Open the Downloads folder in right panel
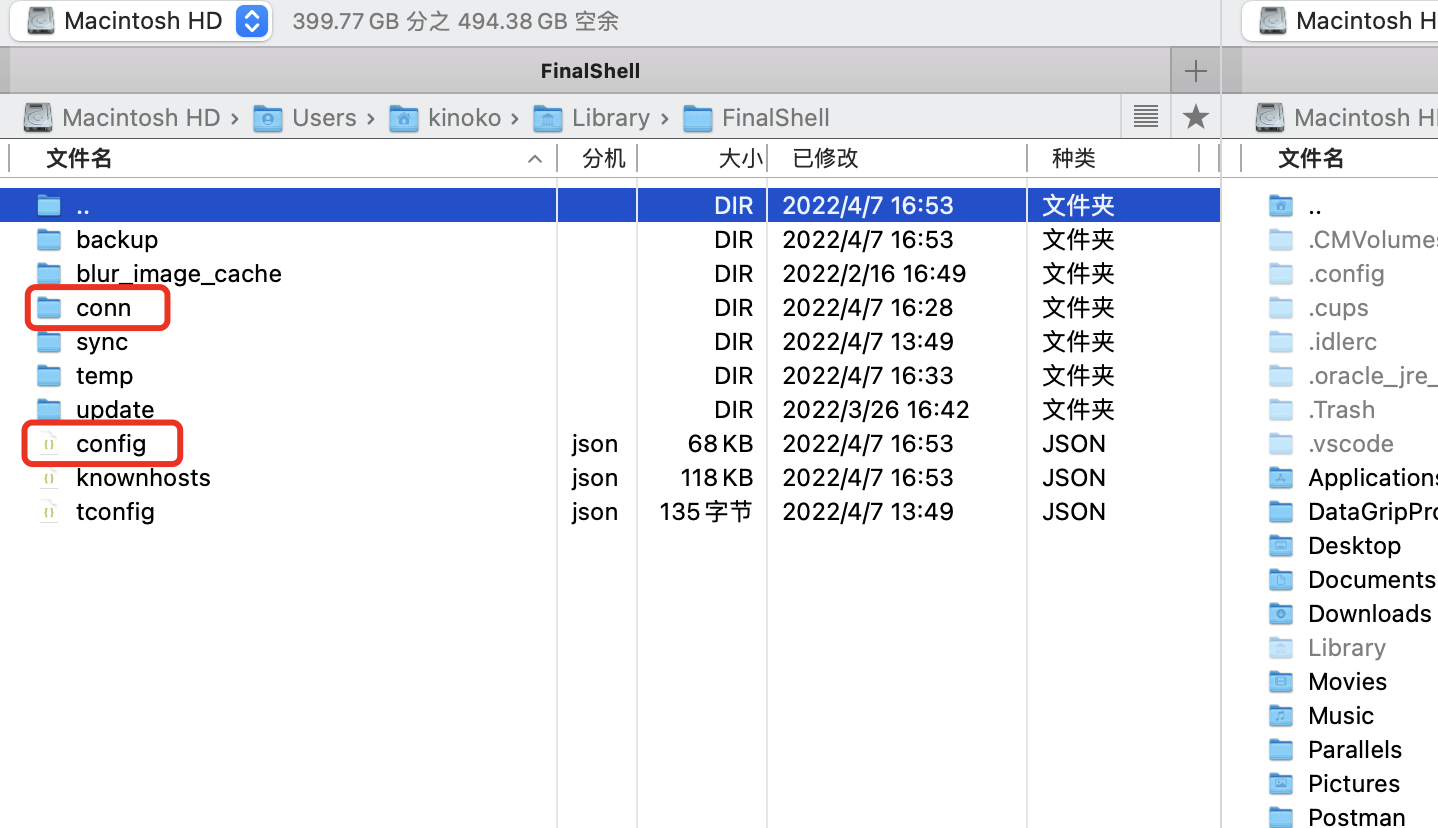The width and height of the screenshot is (1438, 828). pyautogui.click(x=1368, y=614)
